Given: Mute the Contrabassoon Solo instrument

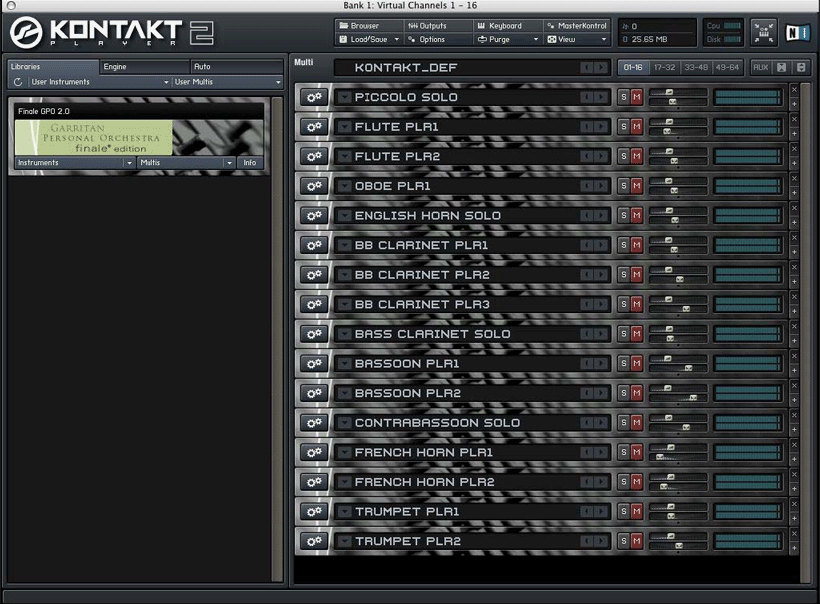Looking at the screenshot, I should coord(636,423).
